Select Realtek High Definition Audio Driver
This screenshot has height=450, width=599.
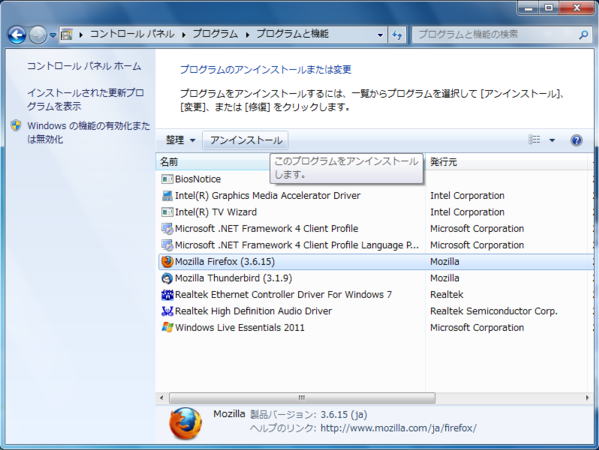click(253, 311)
